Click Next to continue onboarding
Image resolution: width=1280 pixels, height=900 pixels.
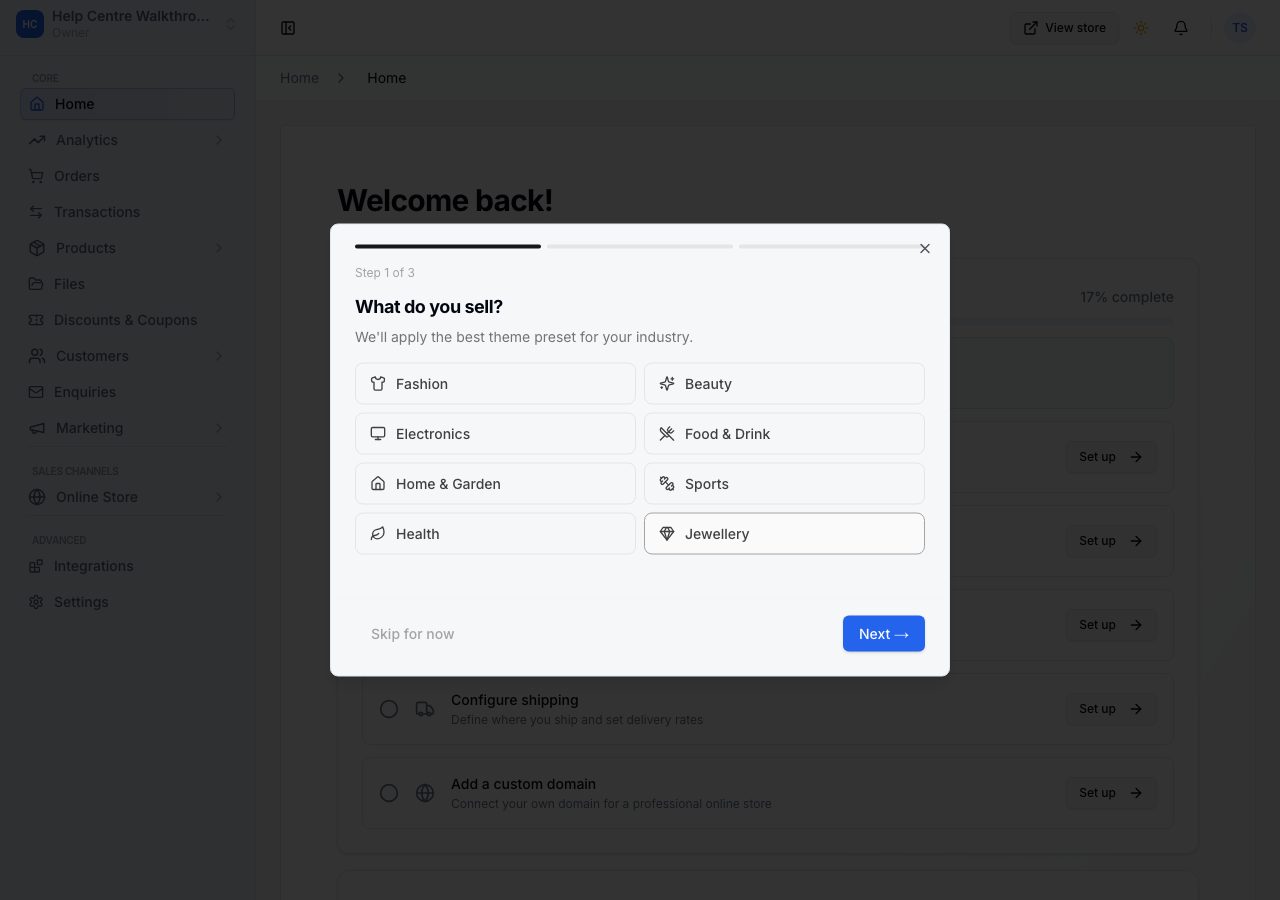point(884,634)
